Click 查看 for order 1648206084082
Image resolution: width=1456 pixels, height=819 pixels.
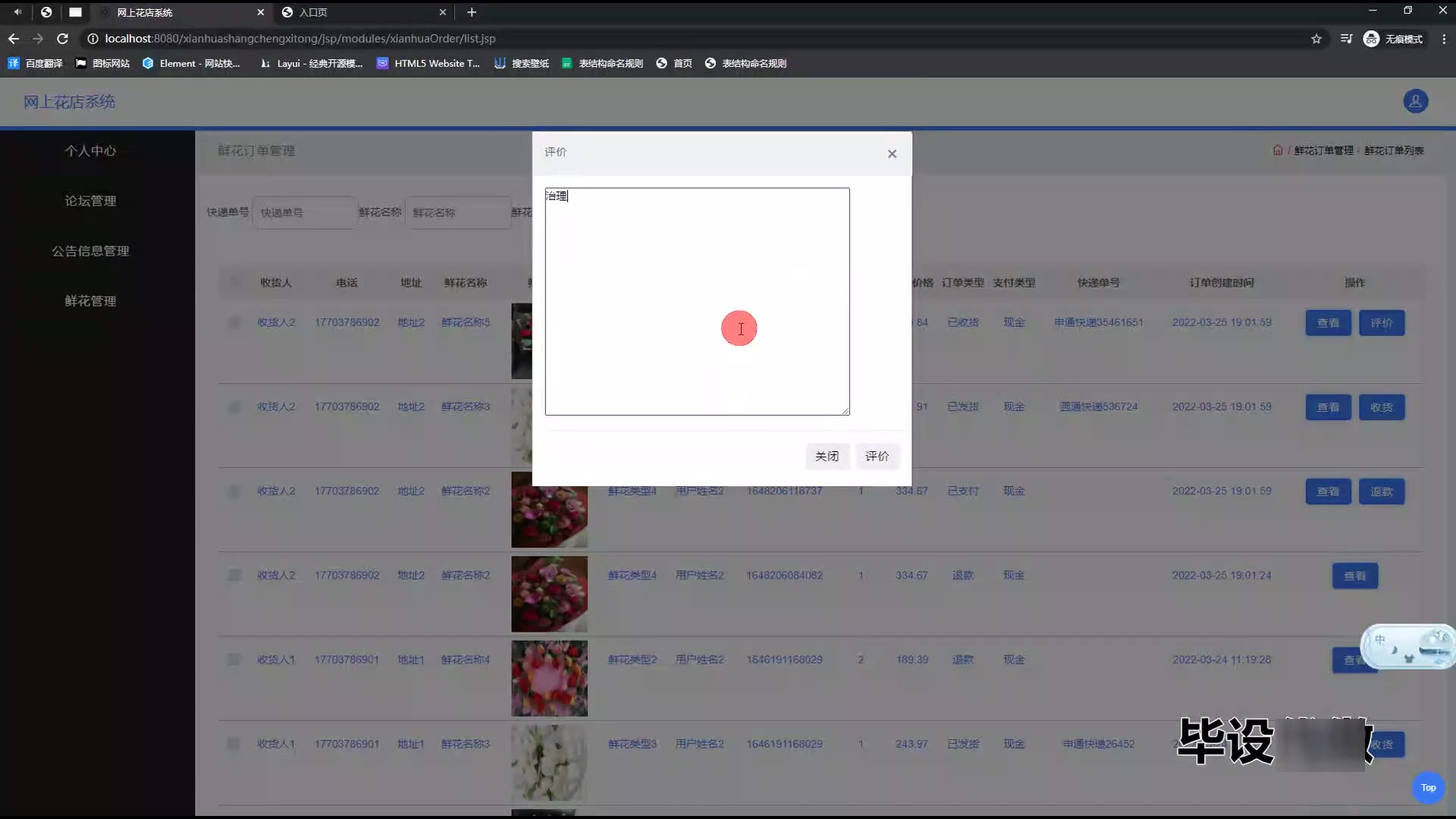coord(1354,576)
